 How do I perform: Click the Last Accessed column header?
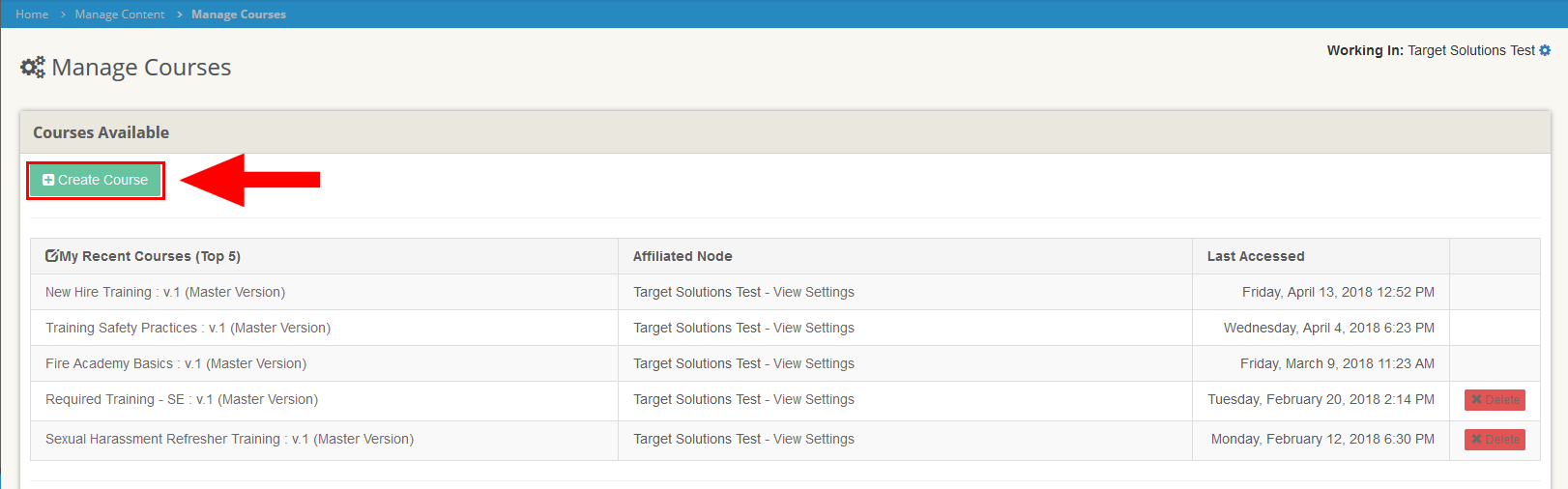pyautogui.click(x=1256, y=256)
